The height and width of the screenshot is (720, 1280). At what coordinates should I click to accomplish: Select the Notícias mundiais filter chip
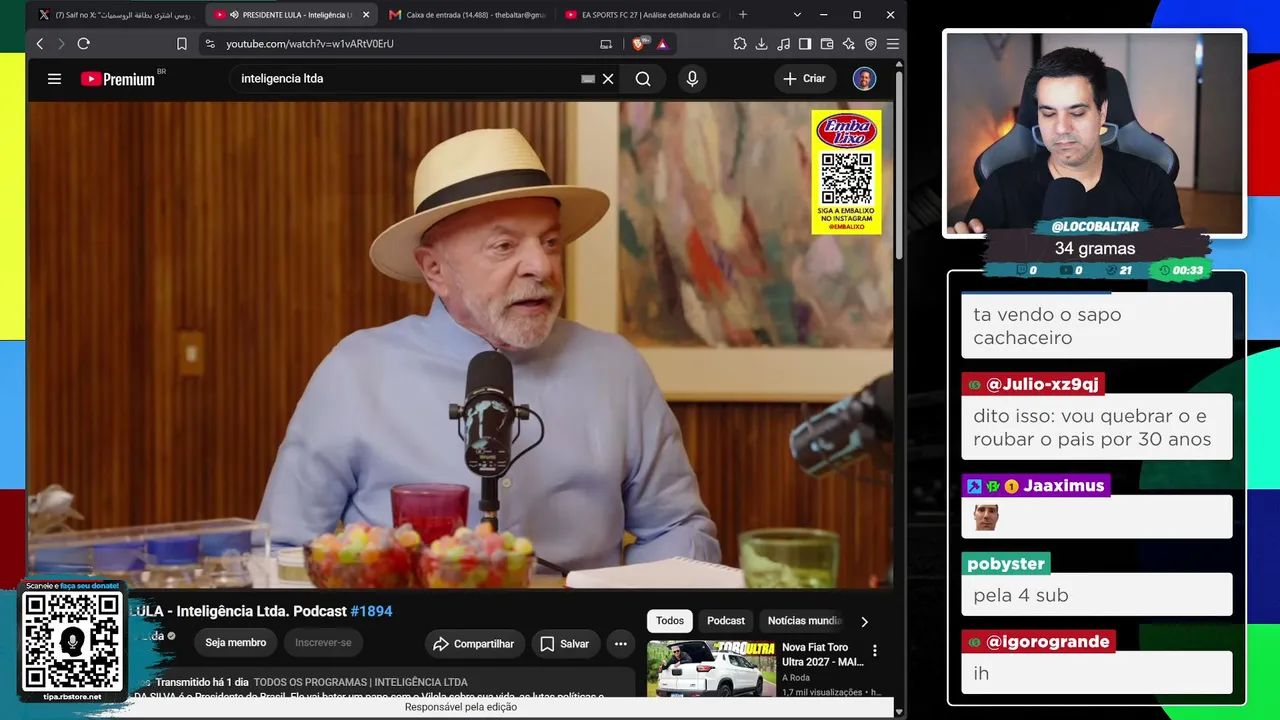(x=805, y=621)
